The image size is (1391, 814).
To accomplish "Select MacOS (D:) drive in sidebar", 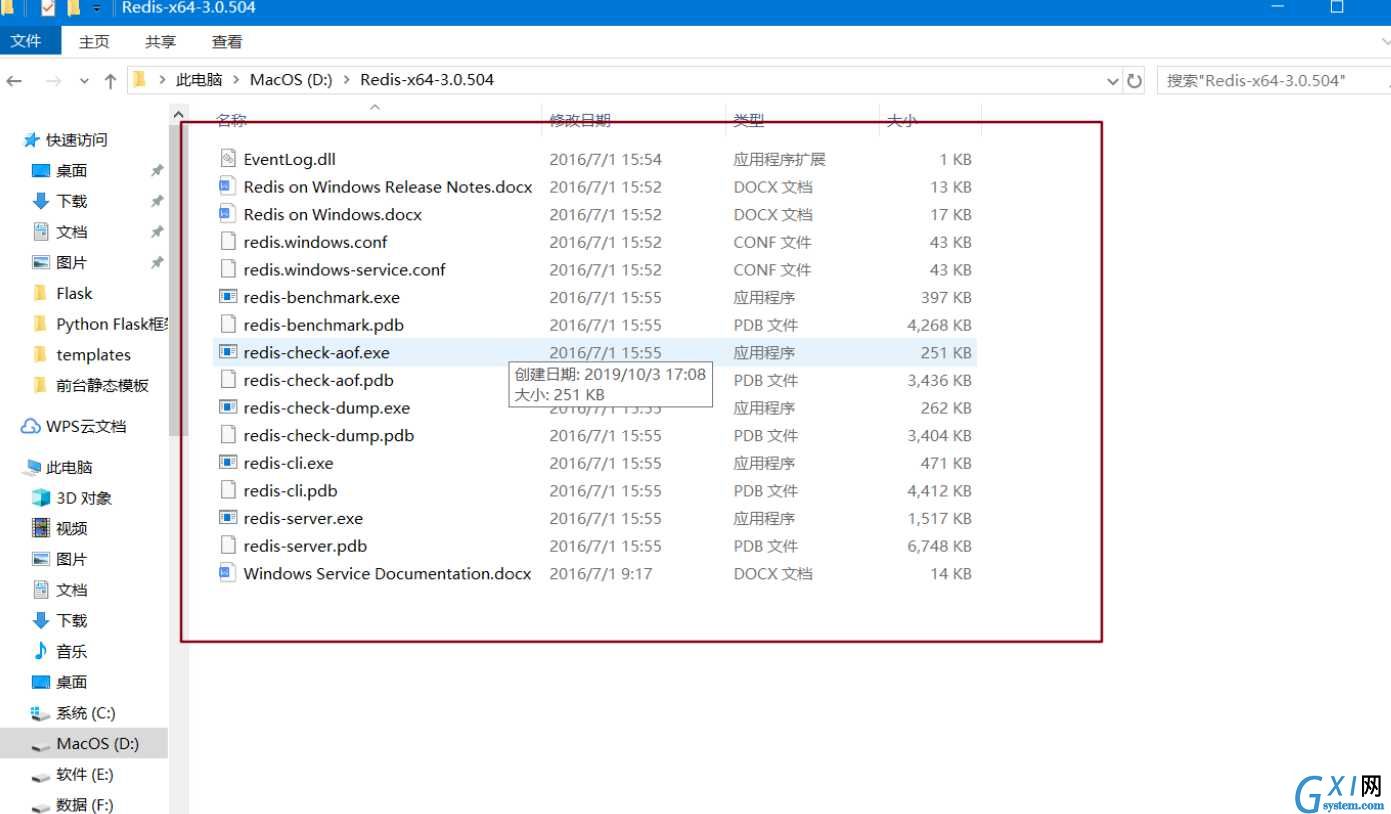I will 98,744.
